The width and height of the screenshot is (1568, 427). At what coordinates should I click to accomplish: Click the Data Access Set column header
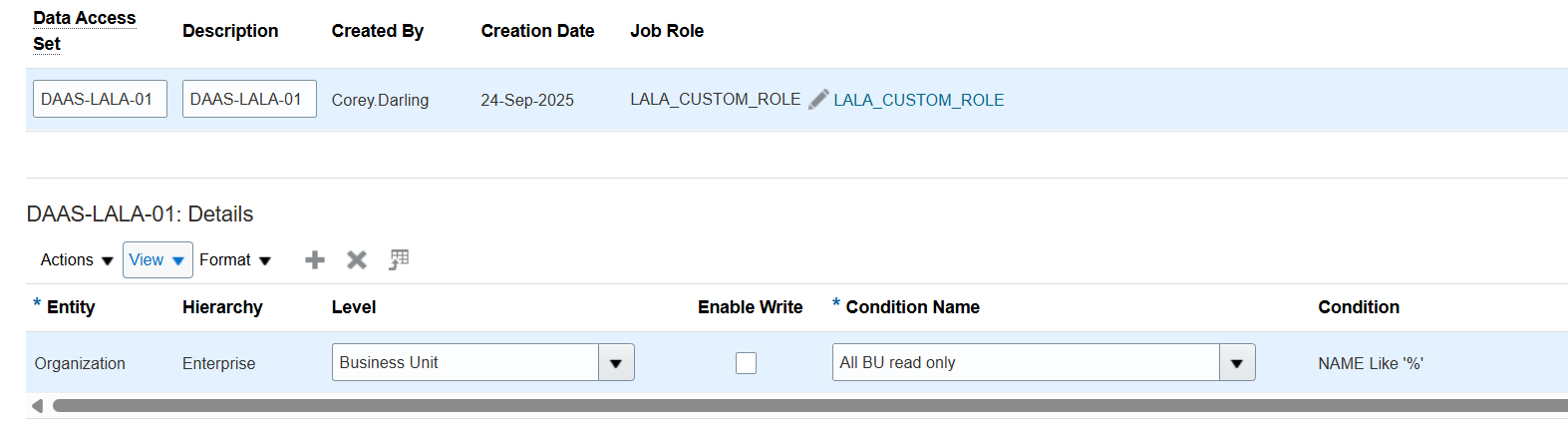click(x=84, y=31)
